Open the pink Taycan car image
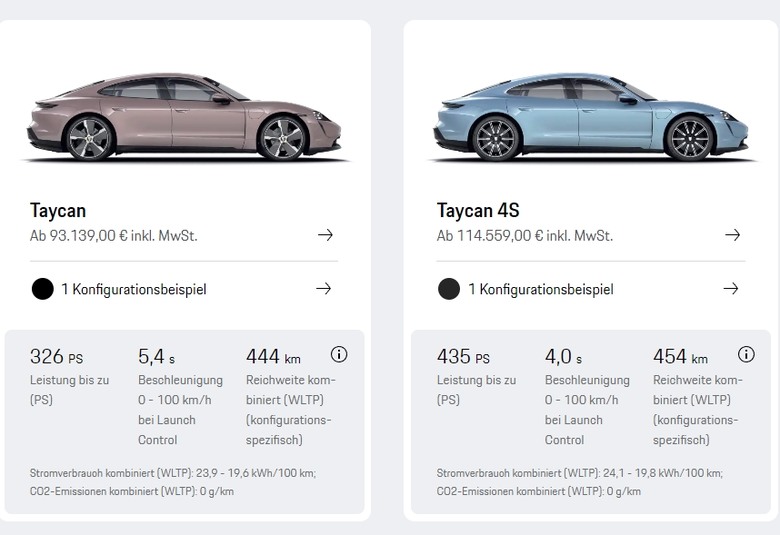The width and height of the screenshot is (780, 535). [184, 117]
